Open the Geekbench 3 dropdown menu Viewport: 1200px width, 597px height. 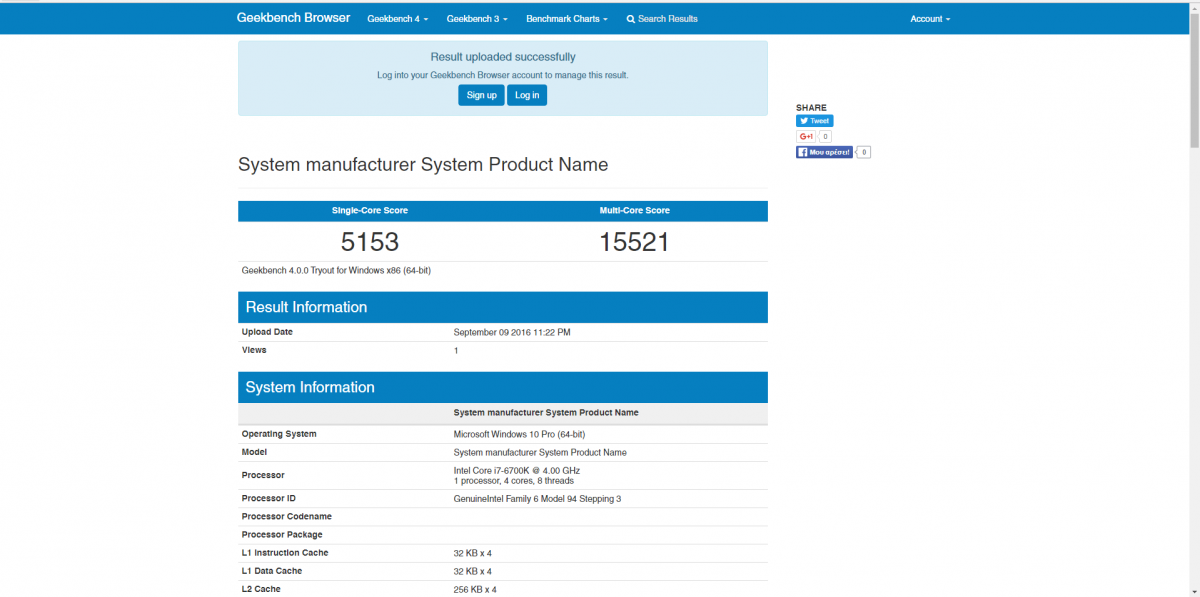(x=477, y=19)
